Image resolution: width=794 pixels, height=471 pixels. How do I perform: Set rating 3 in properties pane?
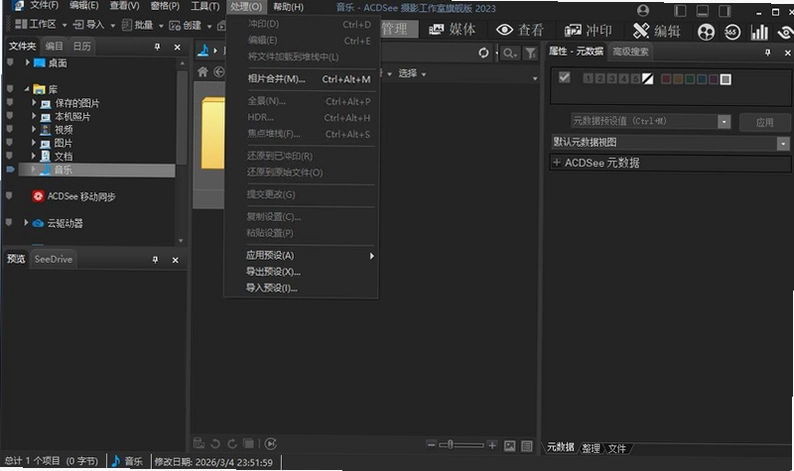click(x=612, y=78)
